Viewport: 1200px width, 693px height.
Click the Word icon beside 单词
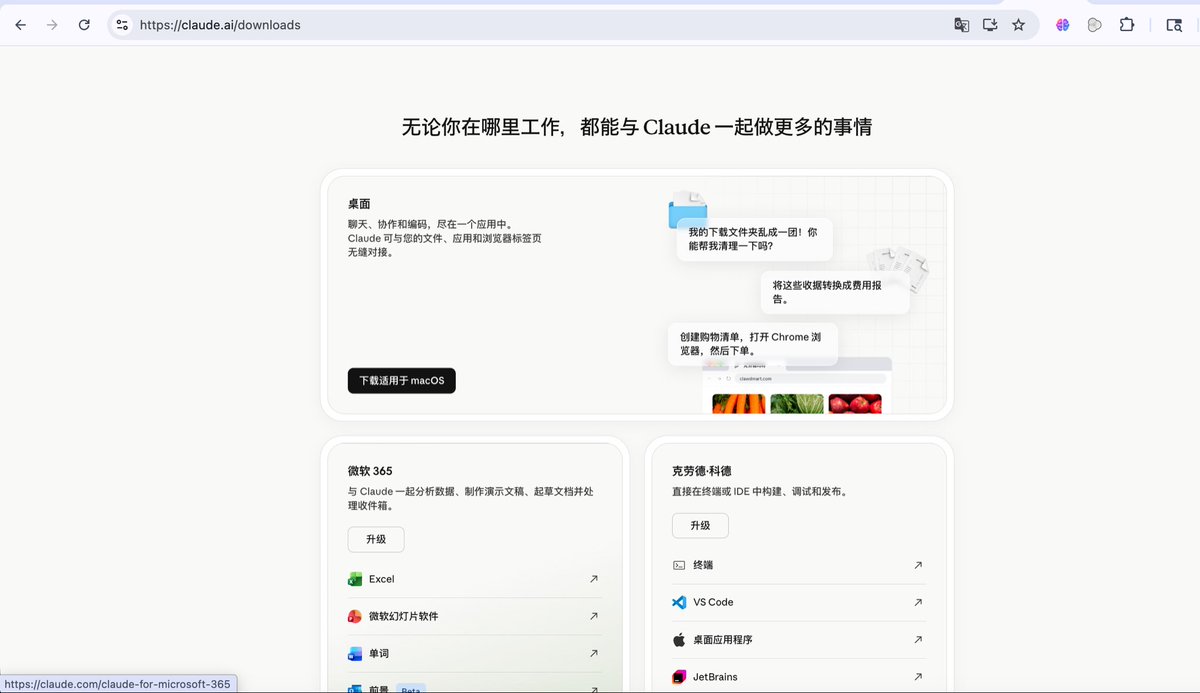[x=355, y=653]
